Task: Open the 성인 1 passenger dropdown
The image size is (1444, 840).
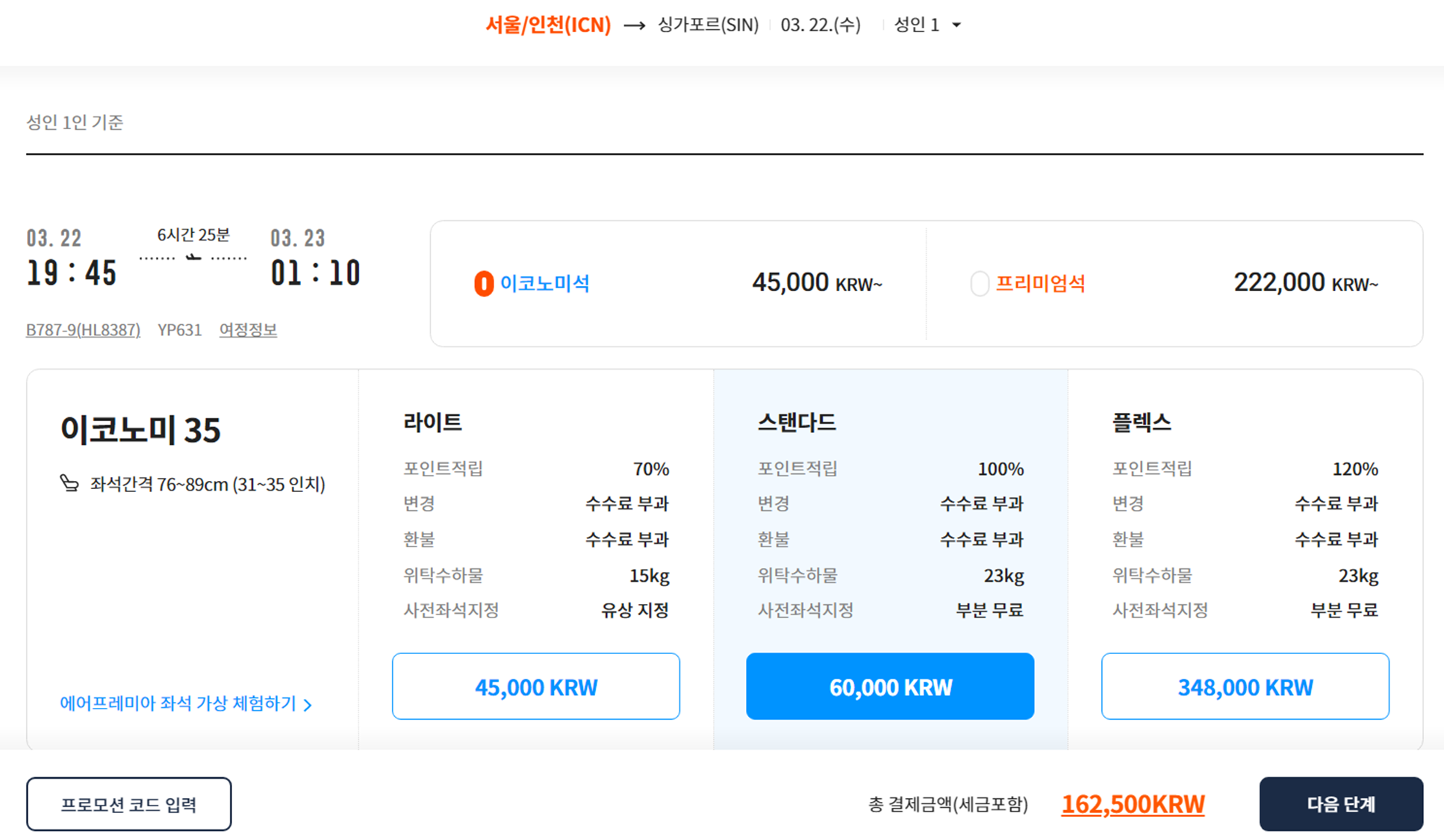Action: (x=918, y=25)
